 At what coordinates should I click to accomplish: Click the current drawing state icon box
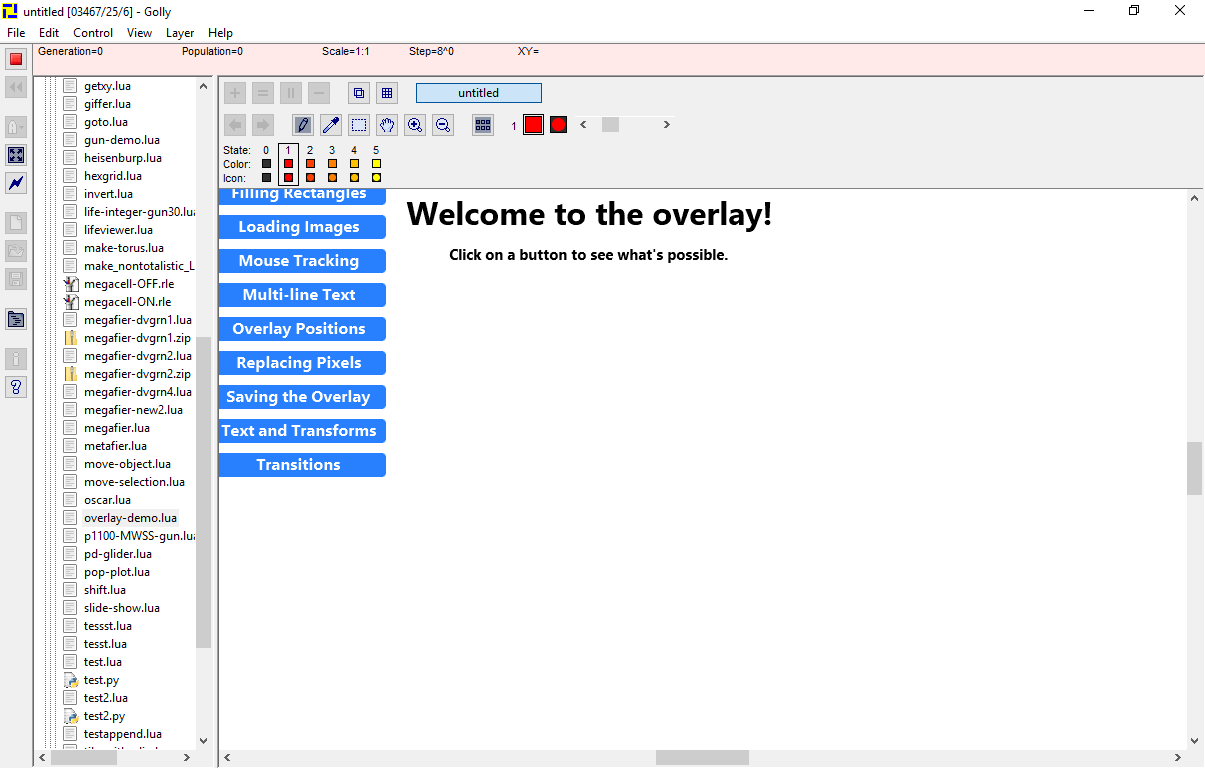pyautogui.click(x=558, y=125)
